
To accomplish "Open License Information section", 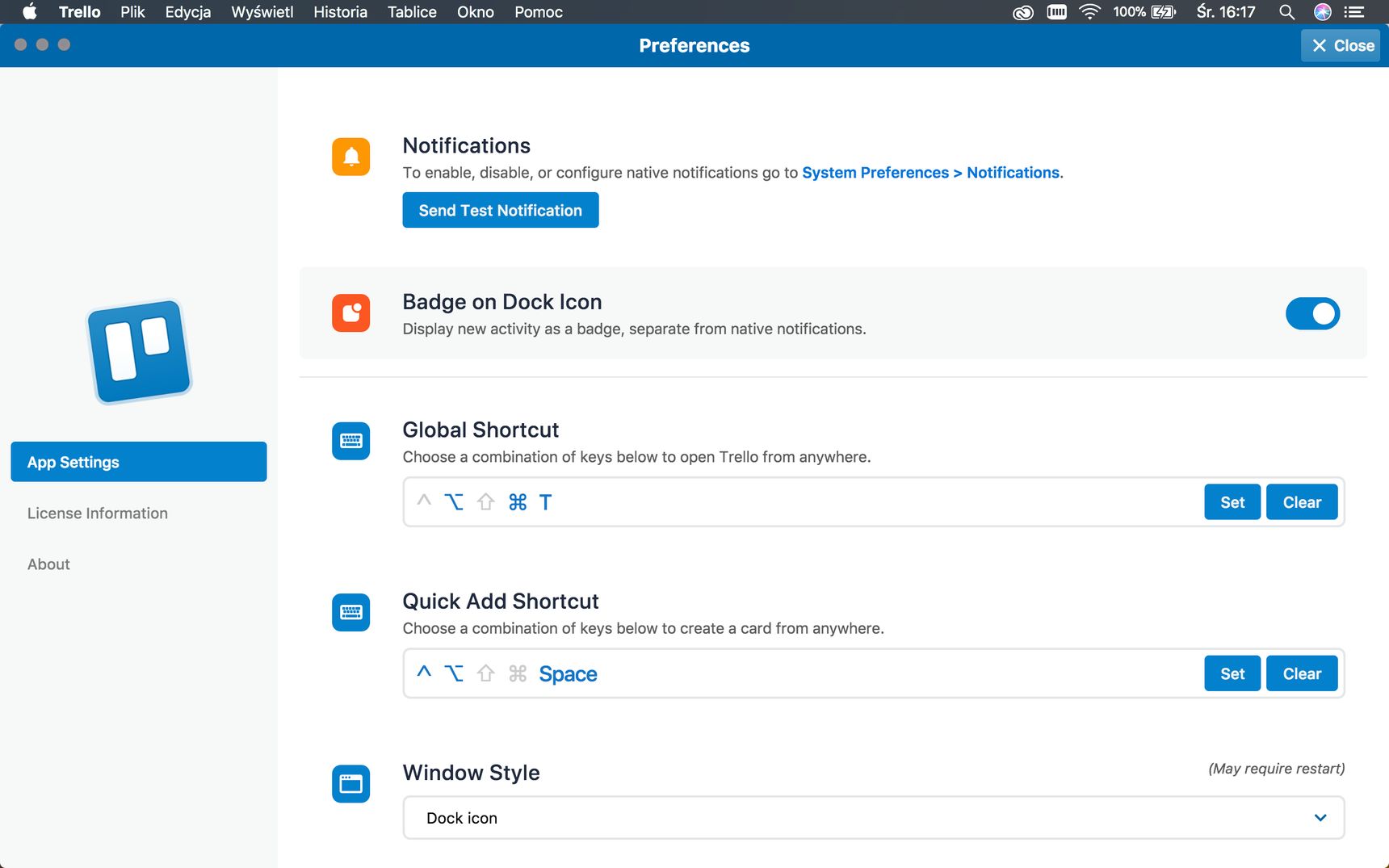I will coord(98,514).
